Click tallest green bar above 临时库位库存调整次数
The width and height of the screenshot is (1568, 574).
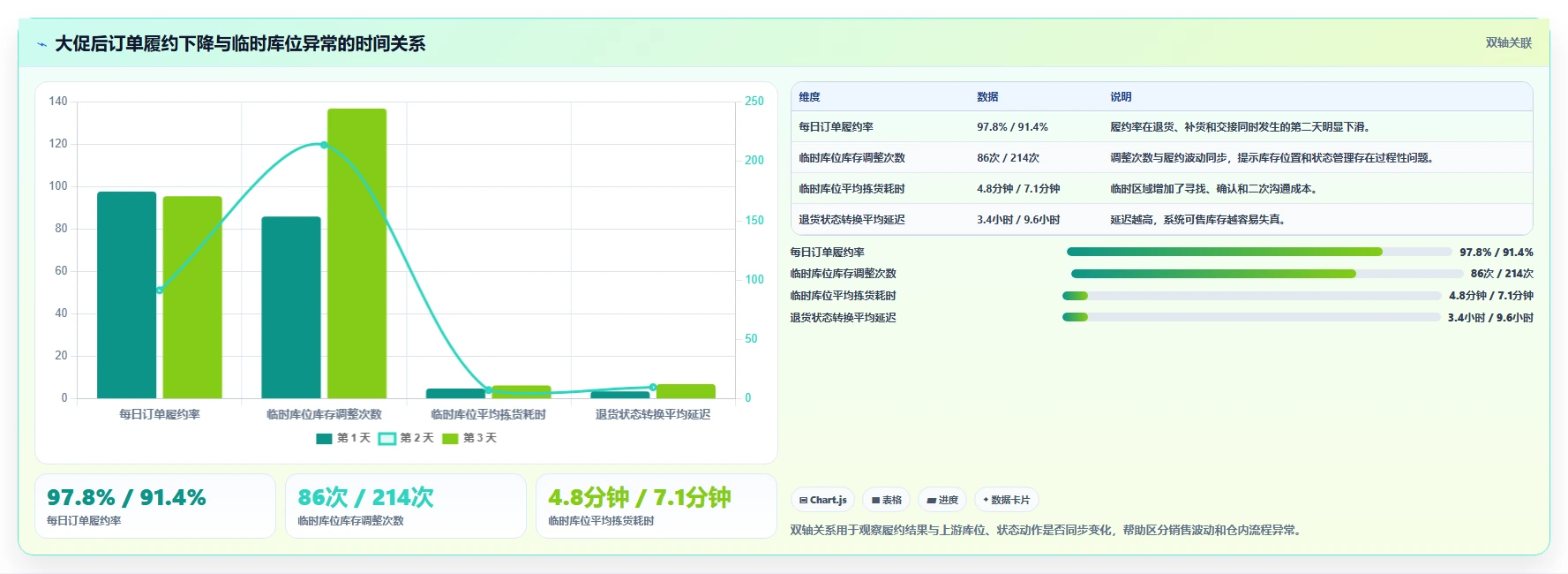(356, 253)
